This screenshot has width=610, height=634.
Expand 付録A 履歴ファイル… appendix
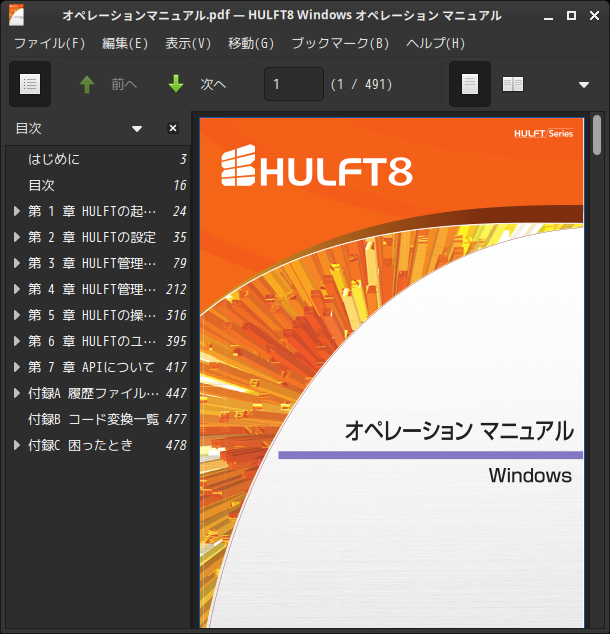click(17, 393)
